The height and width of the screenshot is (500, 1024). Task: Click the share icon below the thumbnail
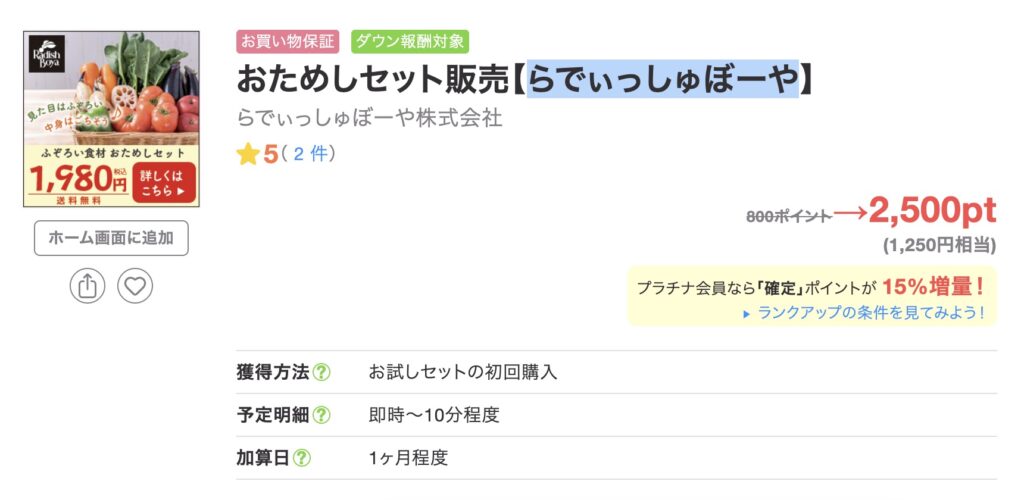point(87,286)
